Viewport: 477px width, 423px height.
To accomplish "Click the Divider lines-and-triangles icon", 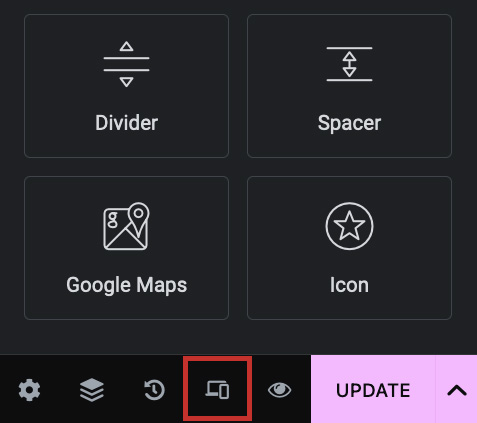I will tap(126, 64).
